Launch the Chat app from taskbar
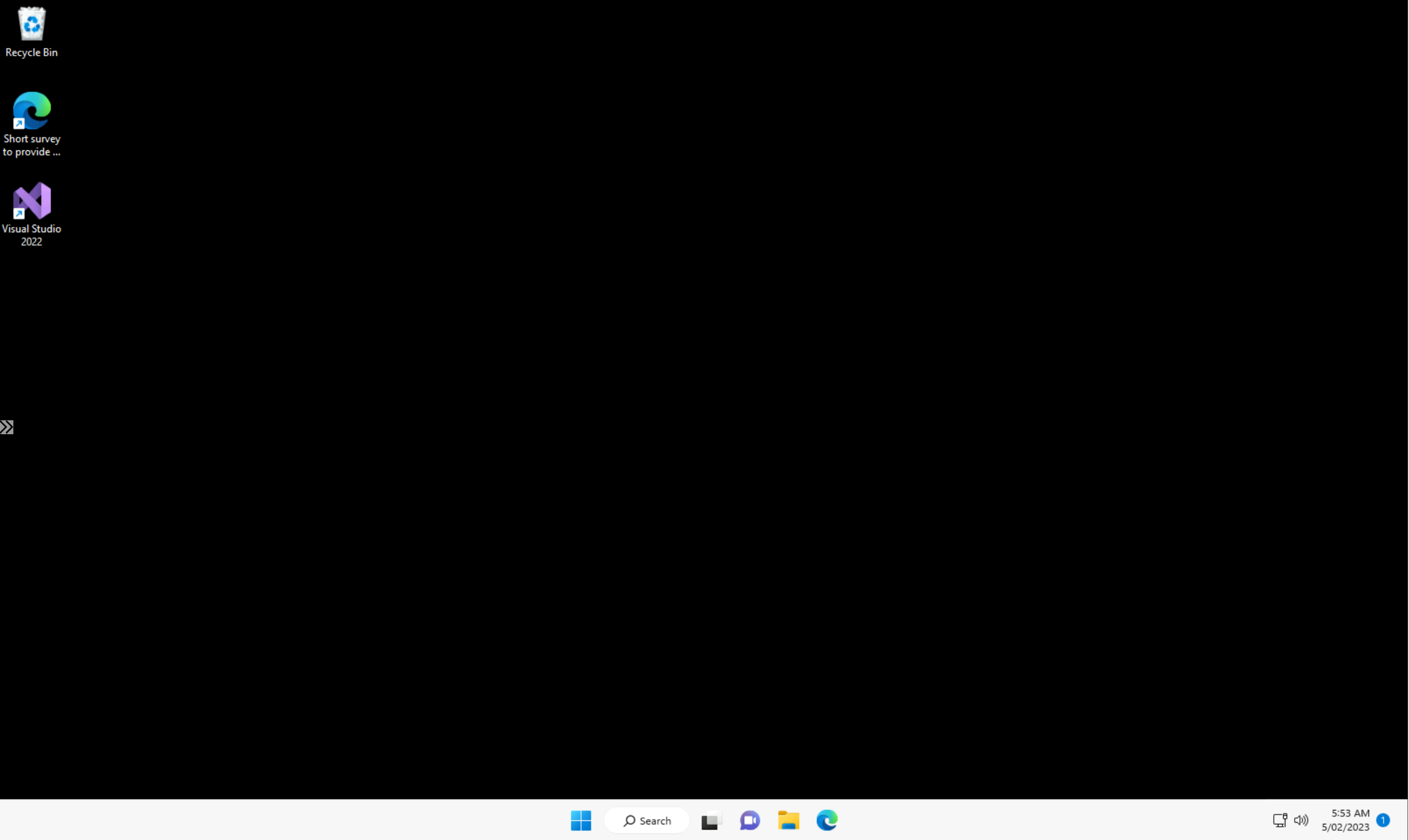The width and height of the screenshot is (1409, 840). (x=749, y=820)
